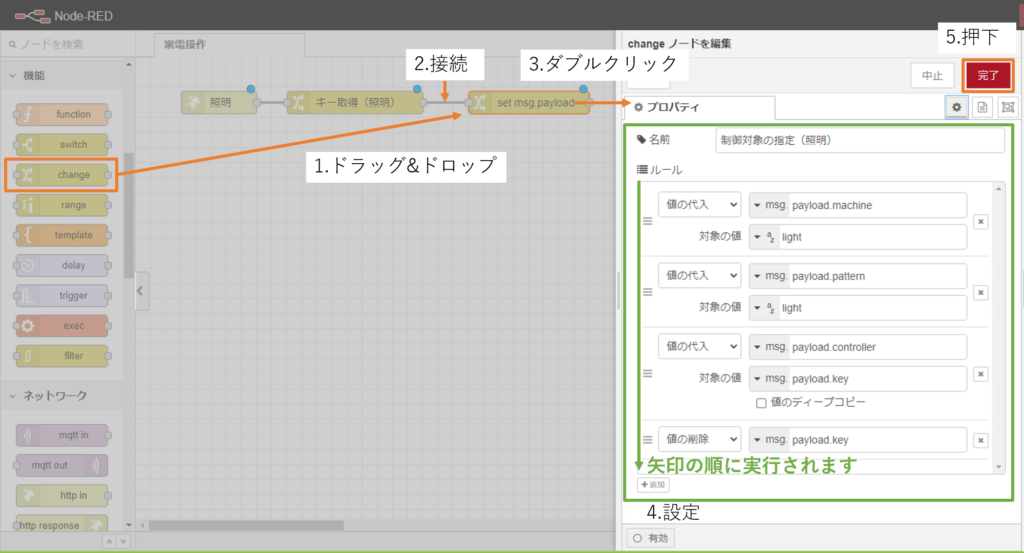Enable 値のディープコピー checkbox
Viewport: 1024px width, 553px height.
761,403
